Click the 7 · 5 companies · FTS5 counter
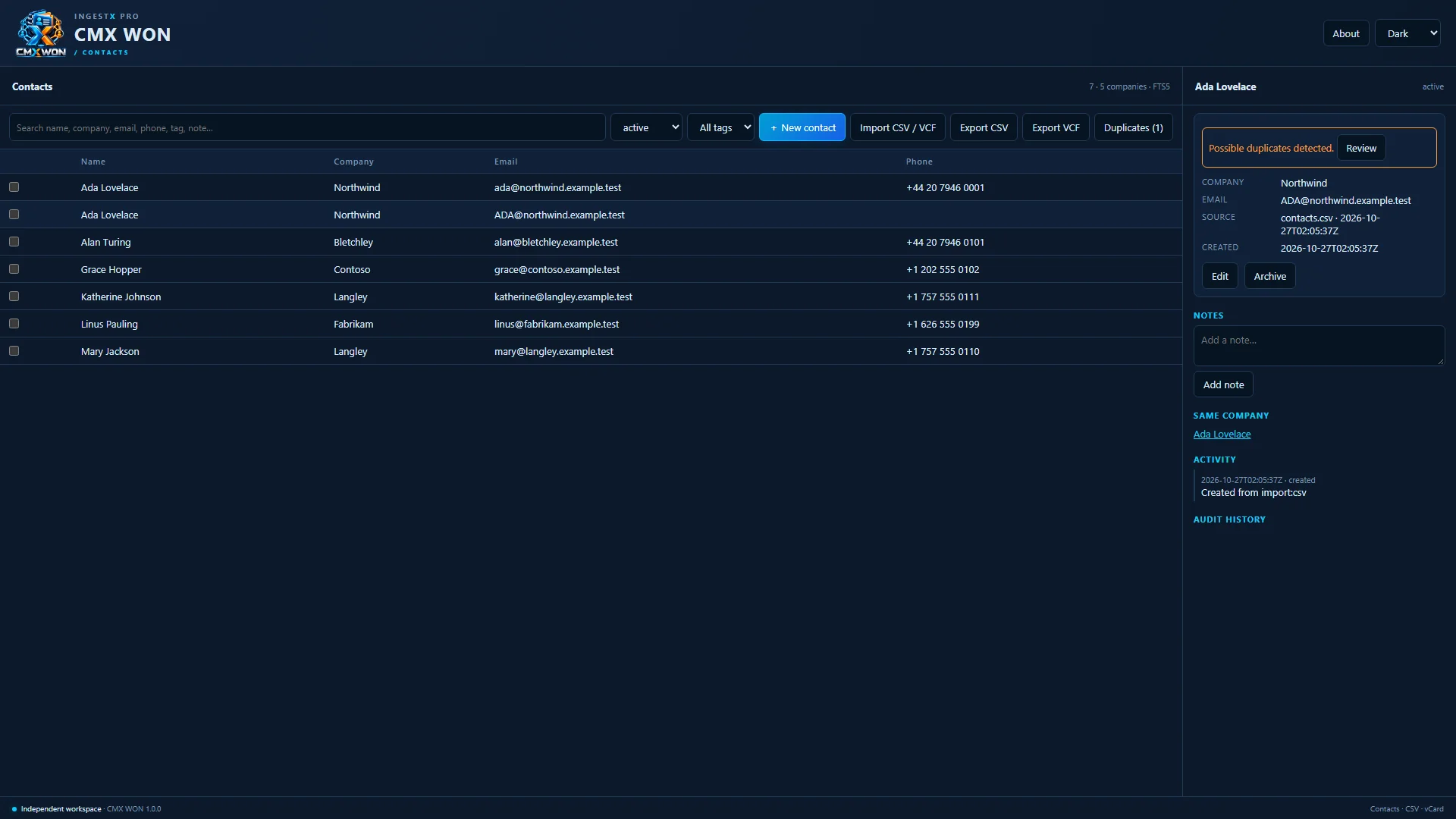 pyautogui.click(x=1129, y=86)
